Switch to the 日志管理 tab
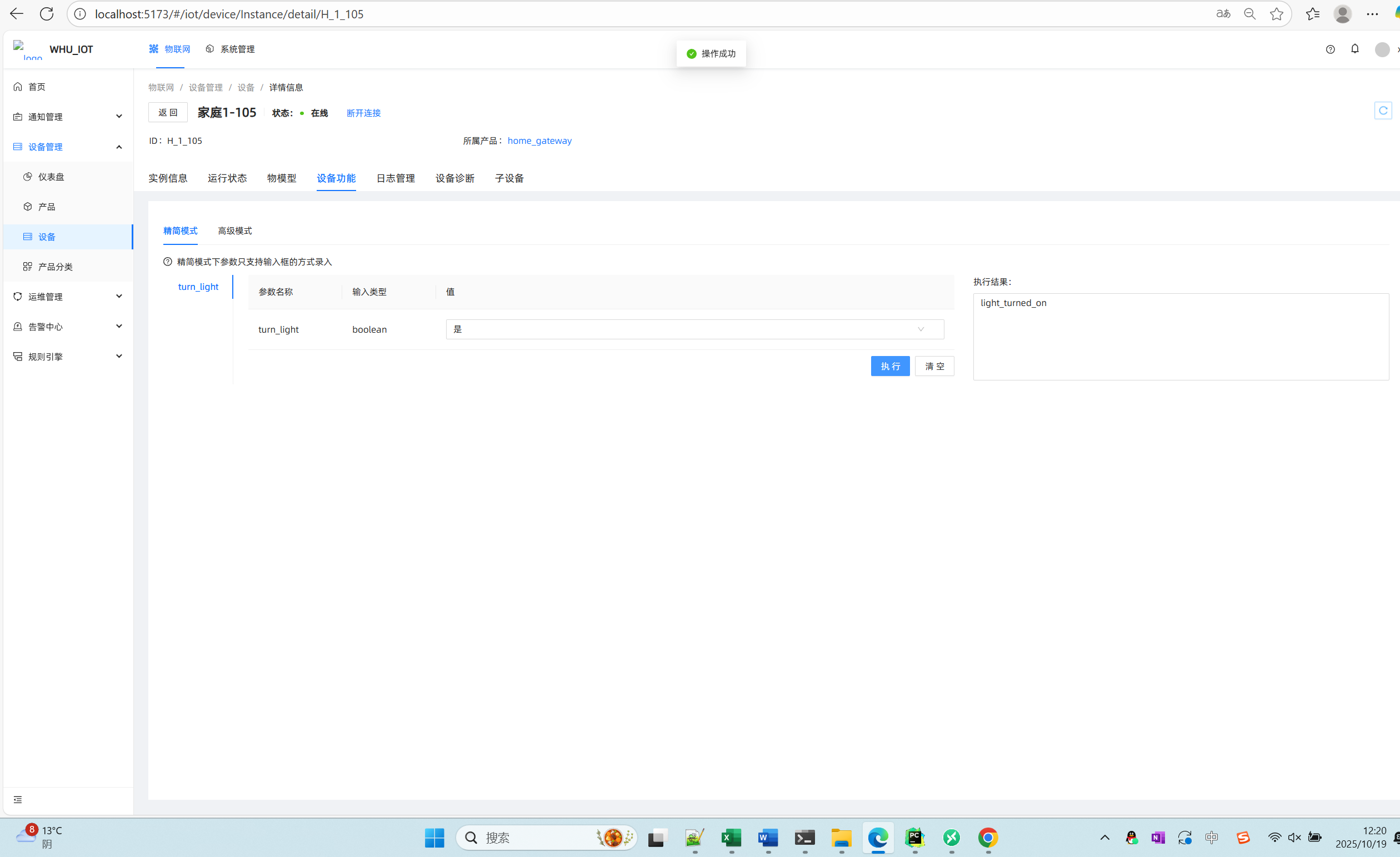The width and height of the screenshot is (1400, 857). [396, 178]
